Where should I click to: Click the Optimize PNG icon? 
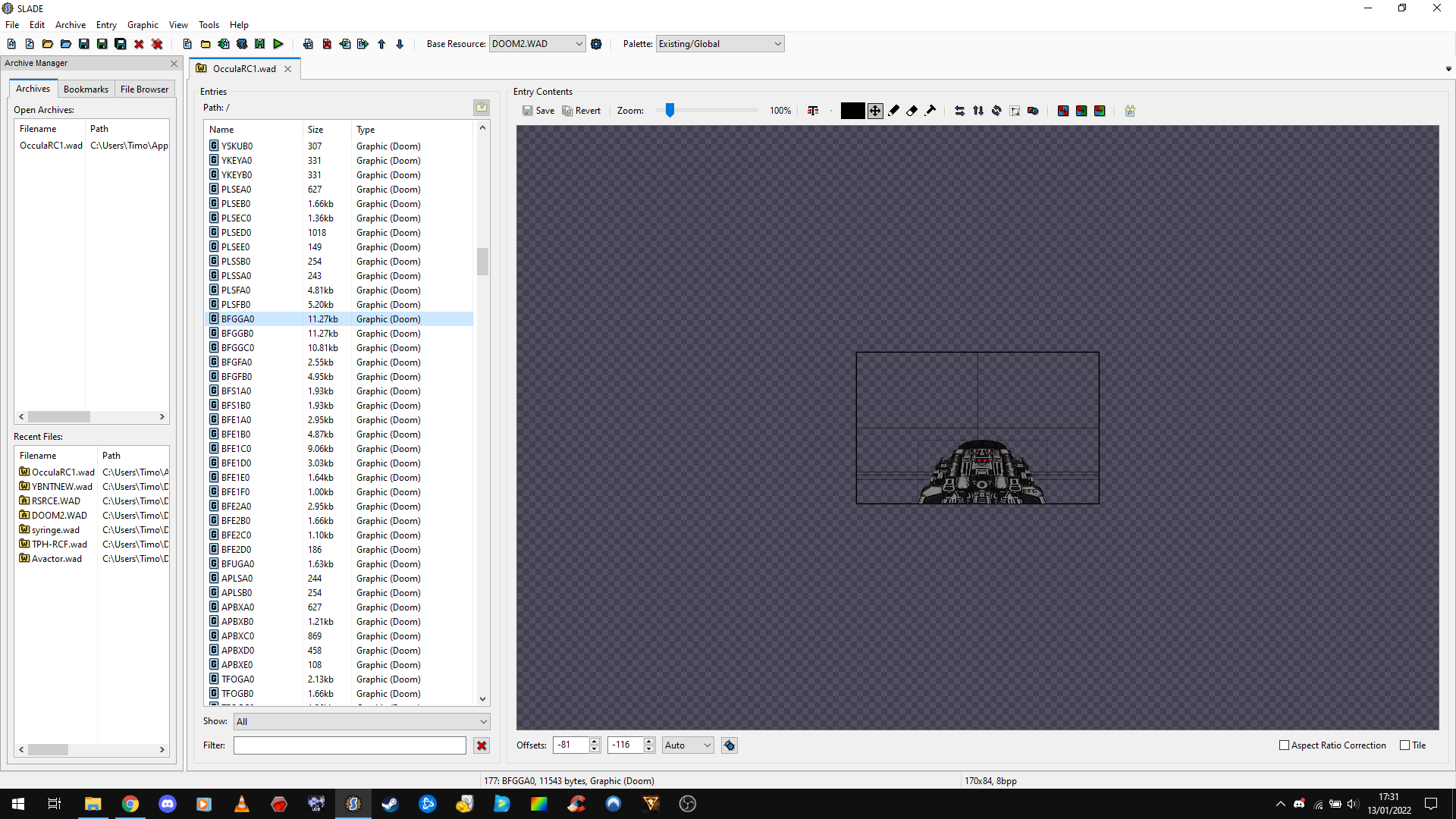1130,111
